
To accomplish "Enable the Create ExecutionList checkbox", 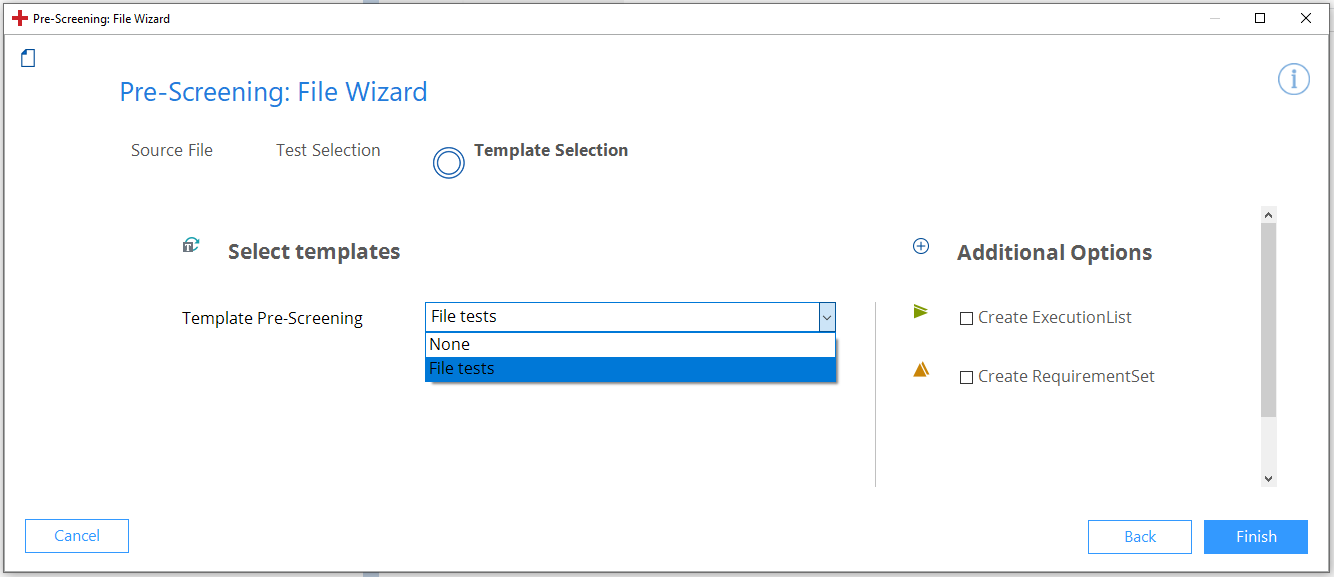I will [966, 319].
